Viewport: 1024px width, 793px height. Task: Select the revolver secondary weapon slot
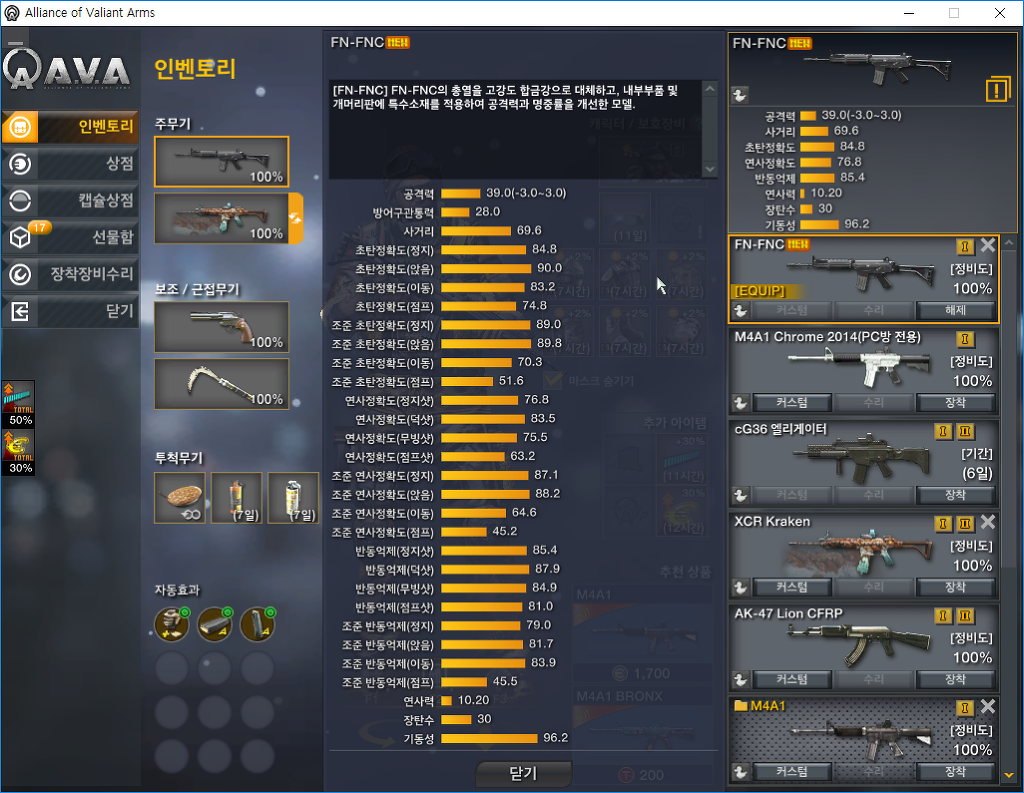click(x=221, y=327)
